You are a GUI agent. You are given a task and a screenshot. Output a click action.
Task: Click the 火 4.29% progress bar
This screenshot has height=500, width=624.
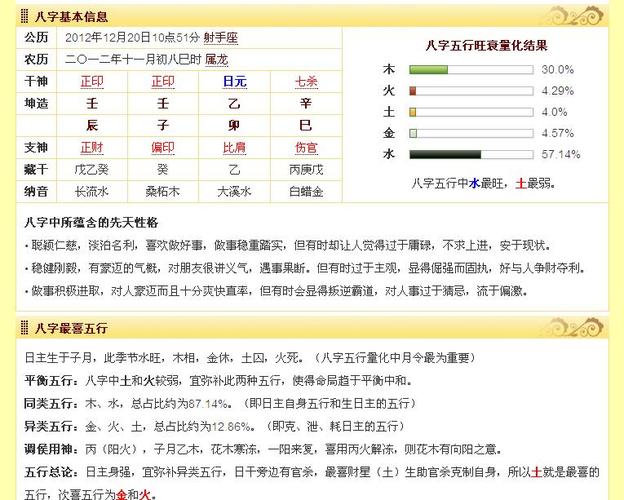pos(471,91)
